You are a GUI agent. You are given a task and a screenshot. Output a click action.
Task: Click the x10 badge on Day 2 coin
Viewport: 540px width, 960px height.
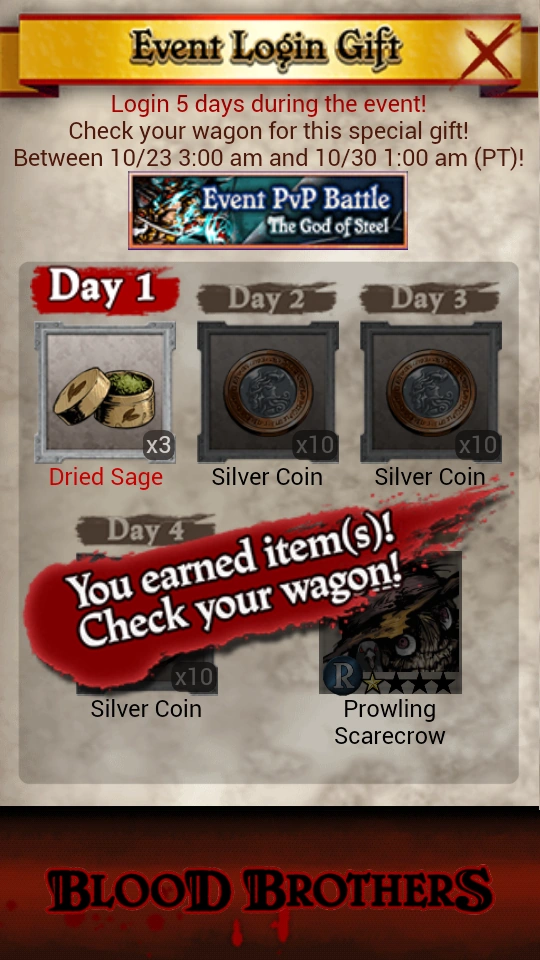click(x=314, y=445)
